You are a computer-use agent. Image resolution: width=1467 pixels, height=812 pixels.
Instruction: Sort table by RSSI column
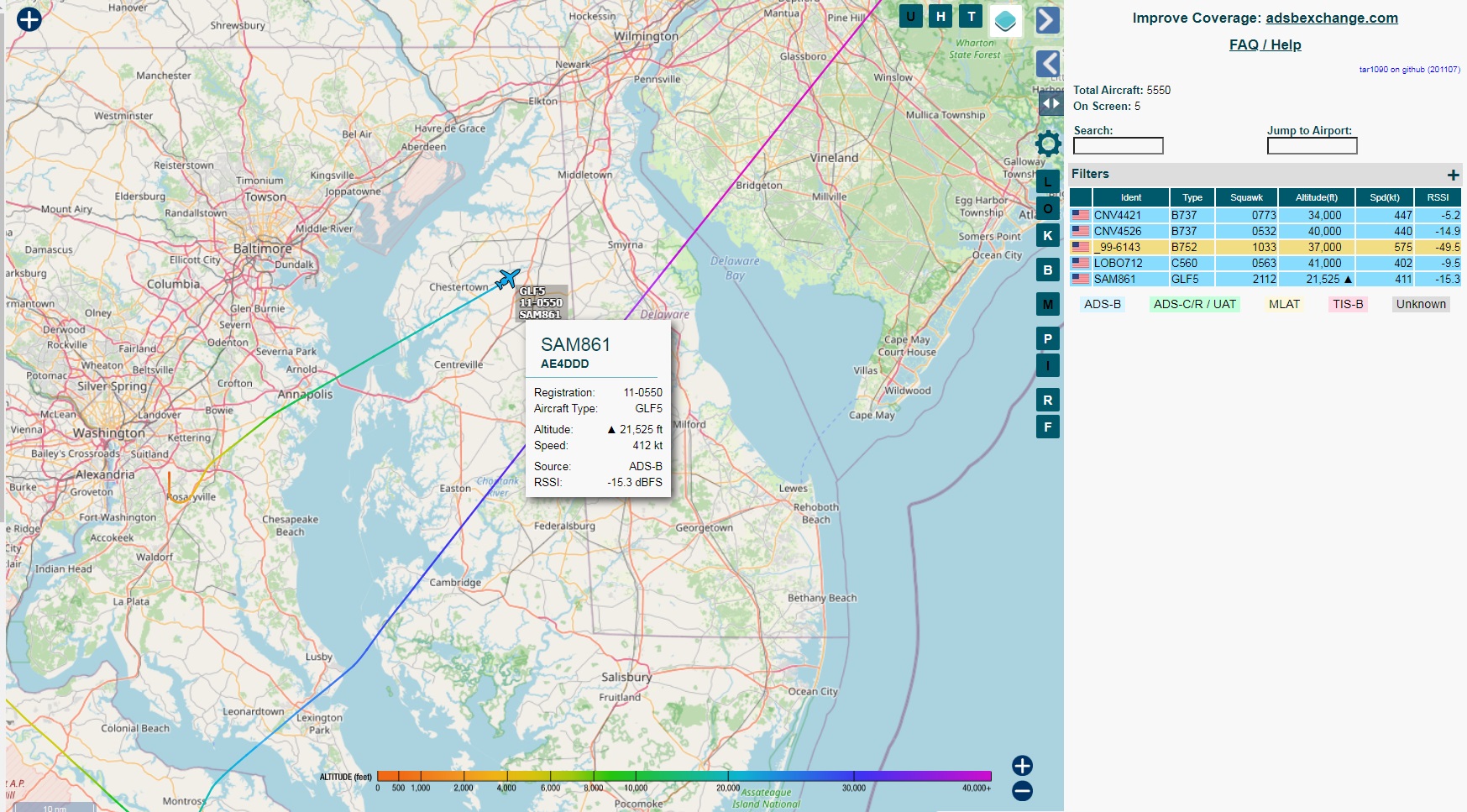pyautogui.click(x=1438, y=197)
